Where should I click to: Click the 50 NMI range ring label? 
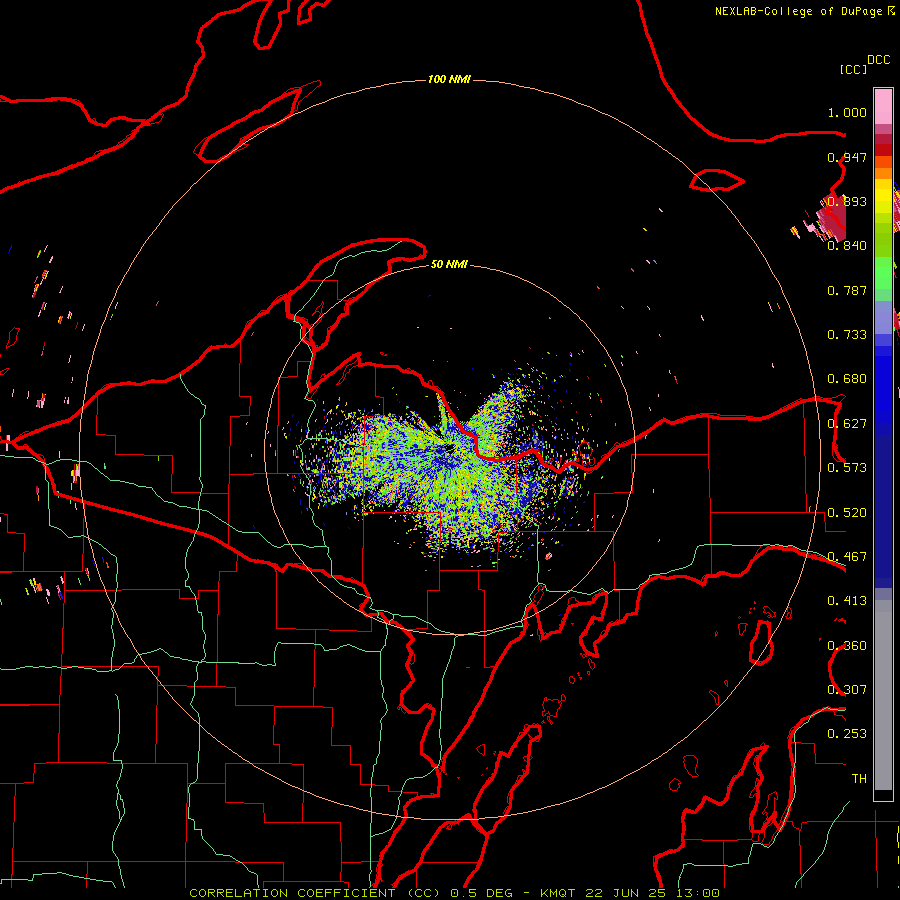click(x=449, y=264)
